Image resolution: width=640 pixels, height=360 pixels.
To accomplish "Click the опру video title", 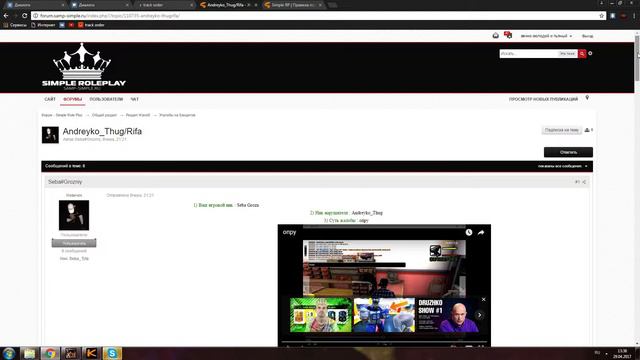I will click(289, 232).
